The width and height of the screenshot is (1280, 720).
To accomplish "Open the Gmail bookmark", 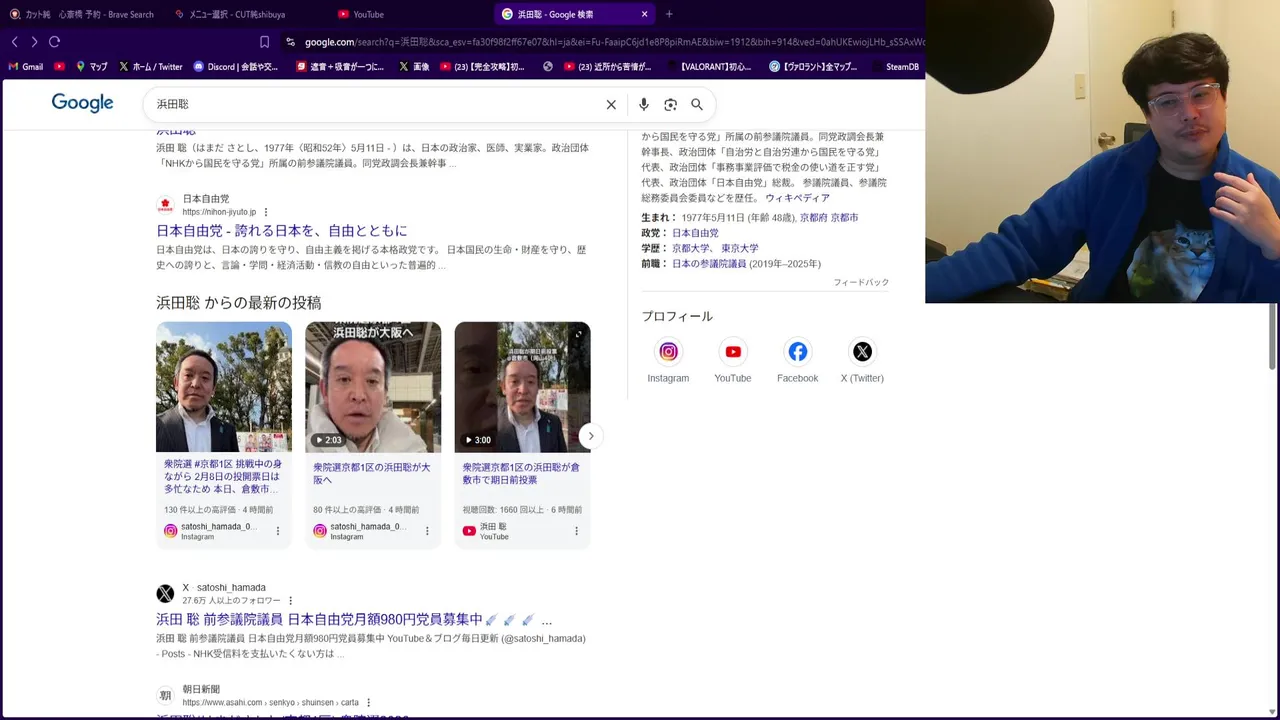I will pyautogui.click(x=26, y=67).
